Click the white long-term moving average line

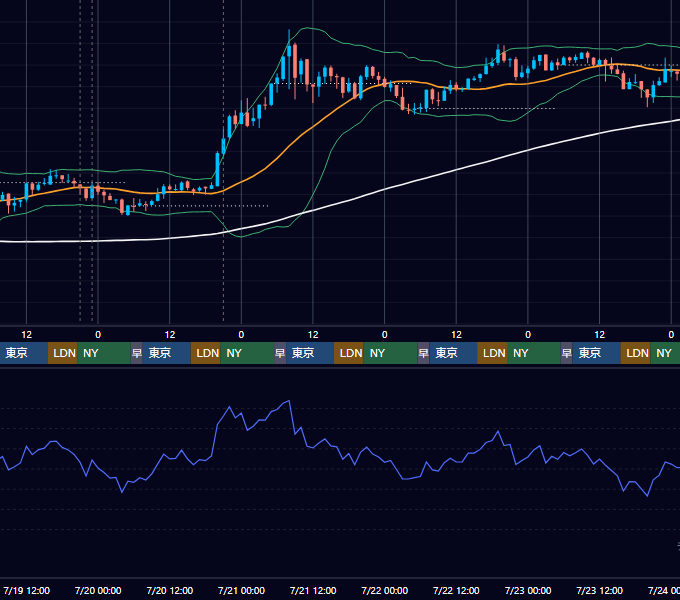point(385,189)
